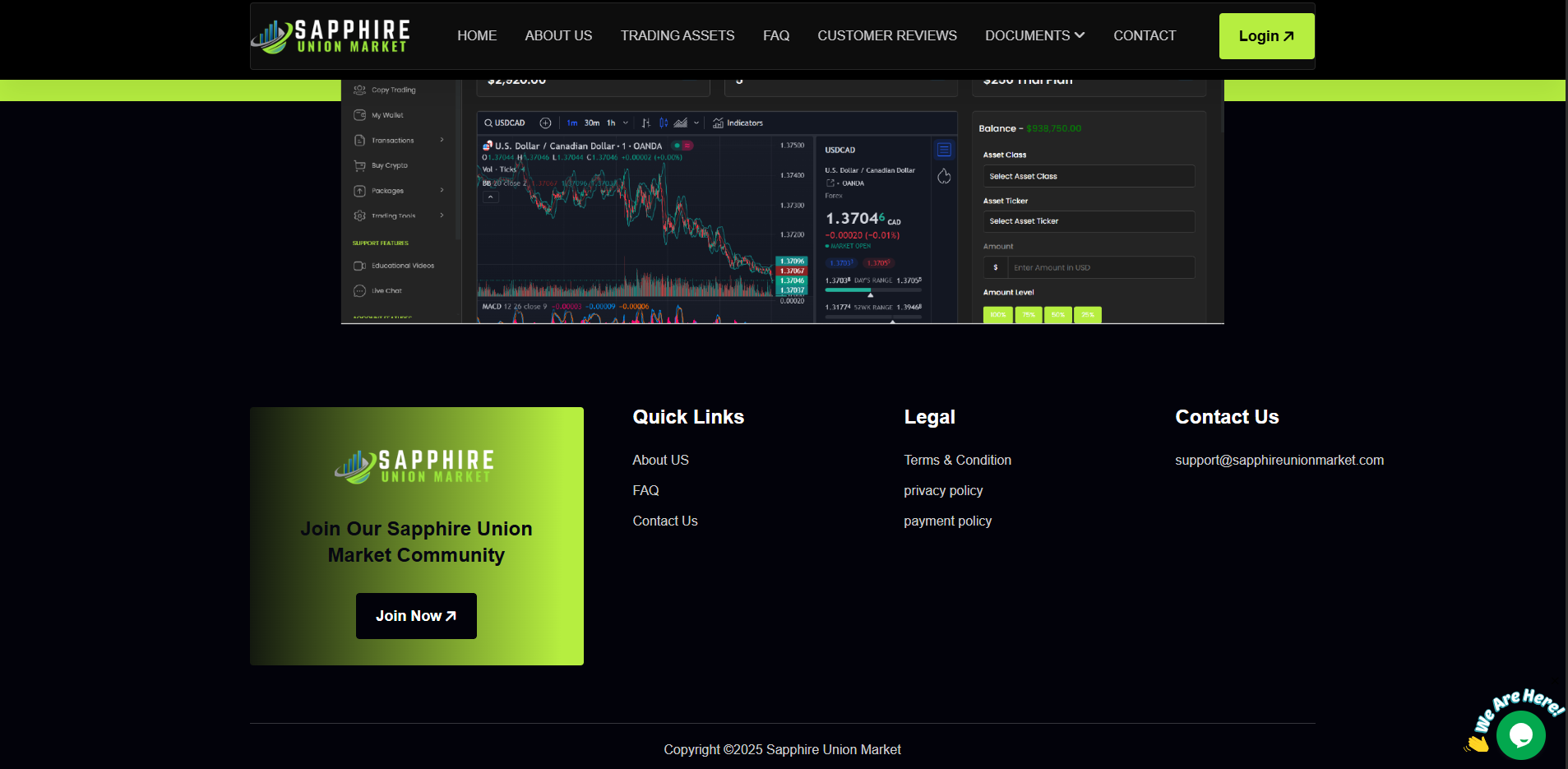
Task: Click the watchlist panel icon beside USDCAD
Action: tap(944, 150)
